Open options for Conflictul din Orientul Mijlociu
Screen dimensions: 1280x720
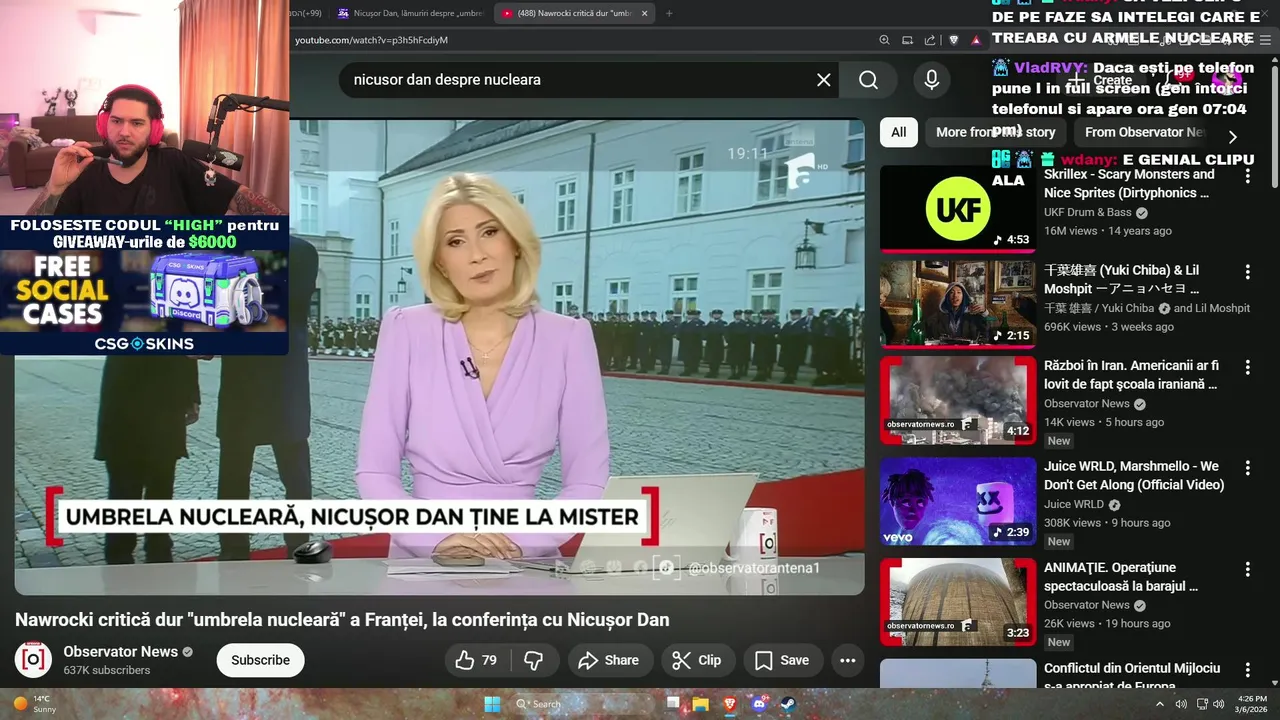coord(1247,670)
